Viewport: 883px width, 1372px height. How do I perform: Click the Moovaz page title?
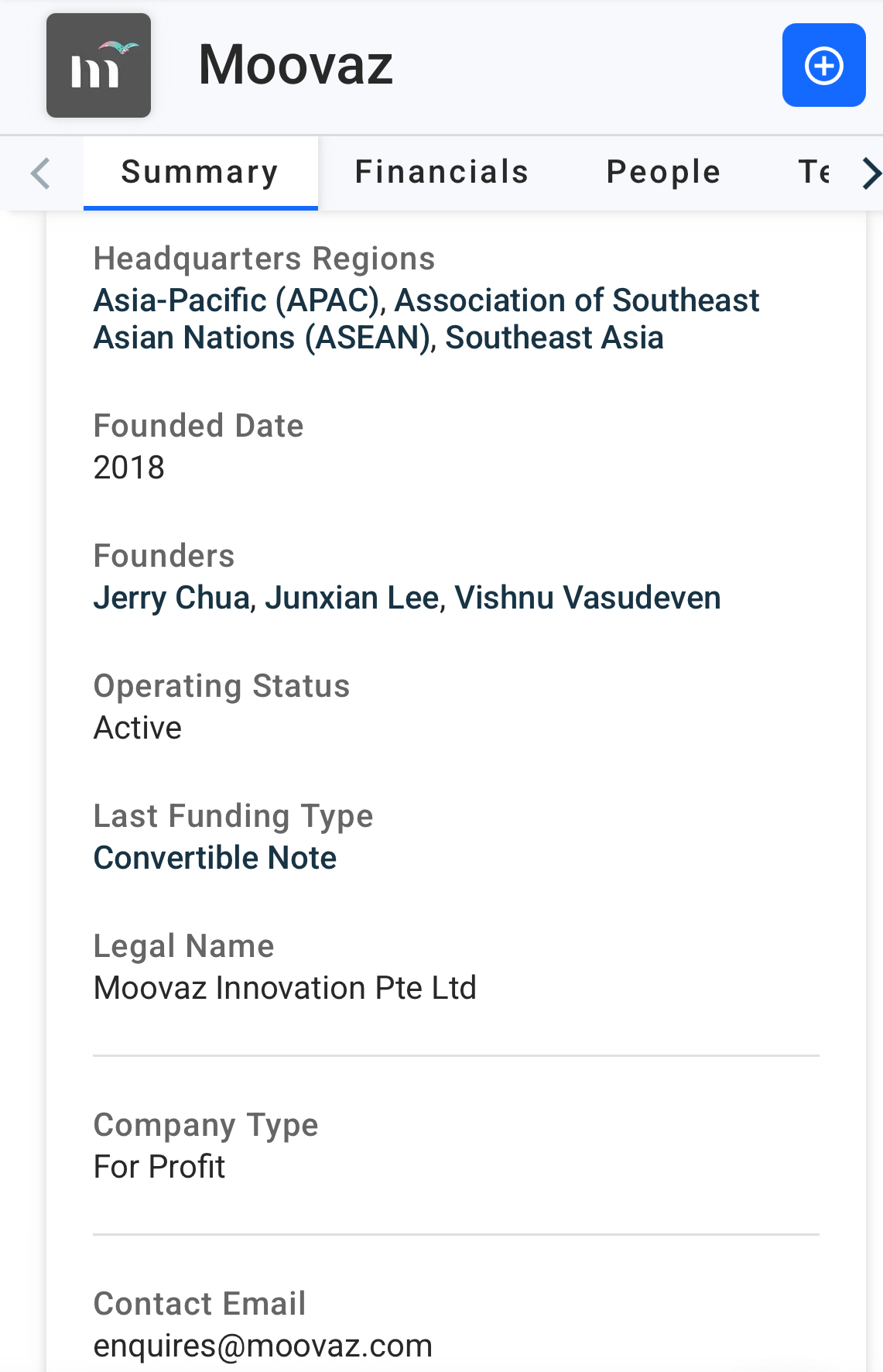(296, 65)
